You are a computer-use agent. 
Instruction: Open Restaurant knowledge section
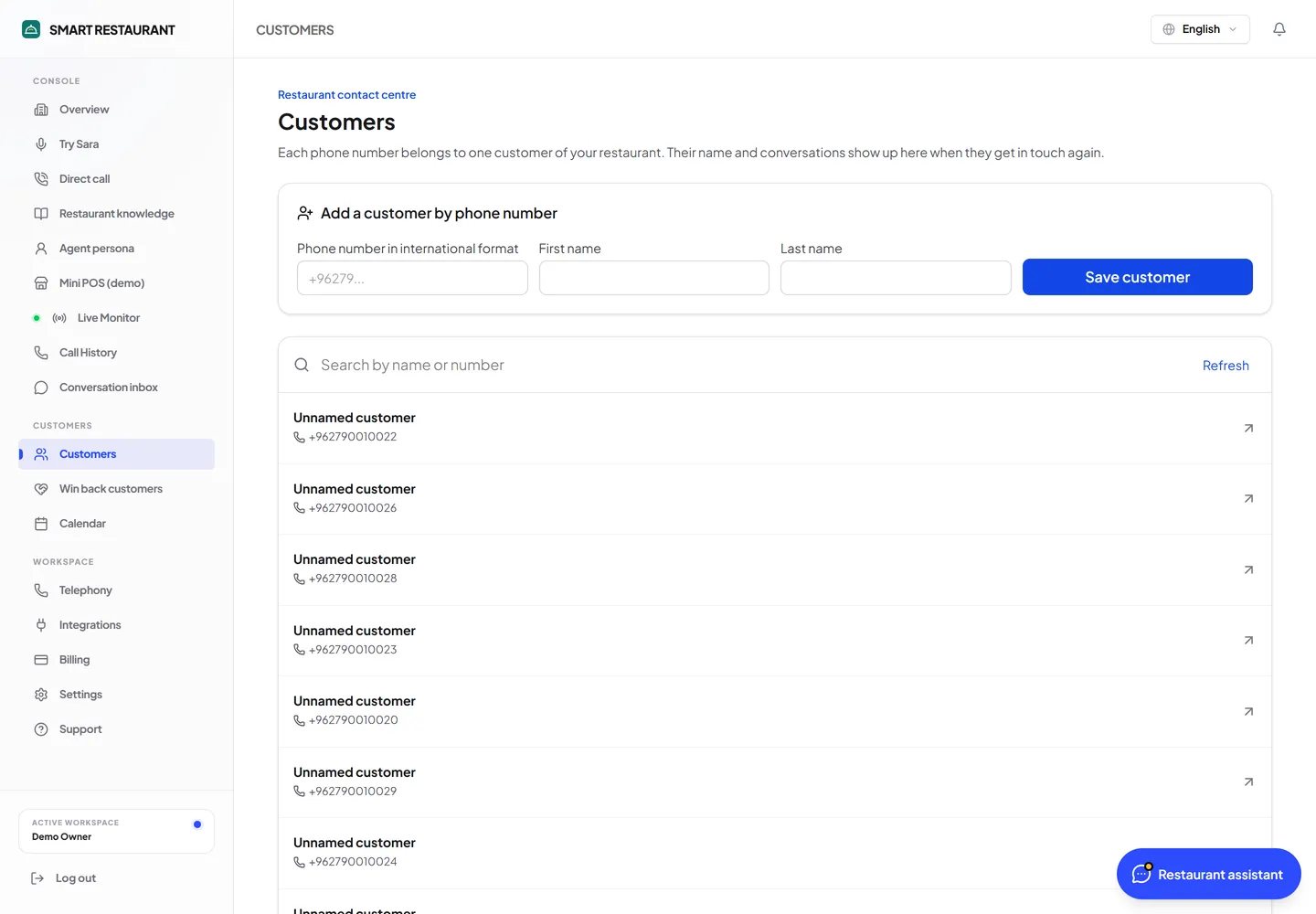(x=116, y=214)
